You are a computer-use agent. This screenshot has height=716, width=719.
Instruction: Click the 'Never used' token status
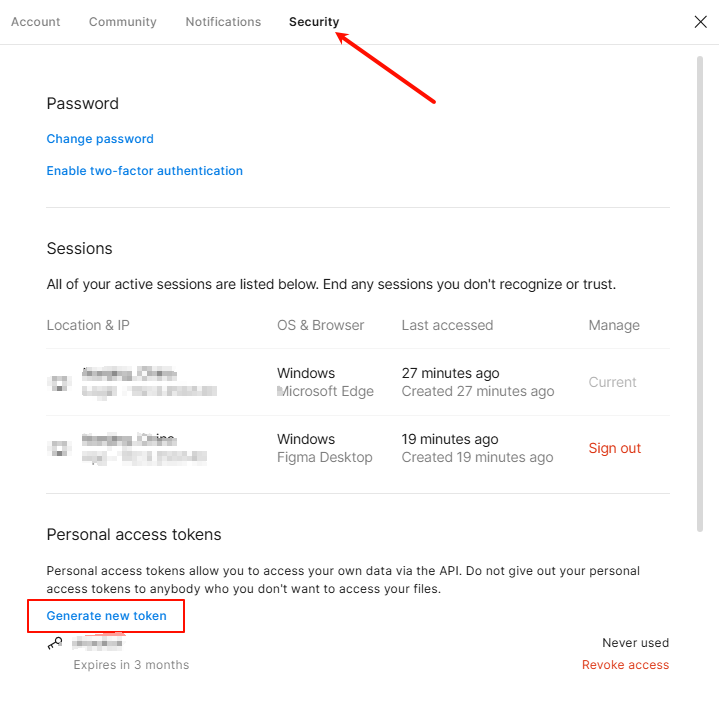[x=636, y=643]
